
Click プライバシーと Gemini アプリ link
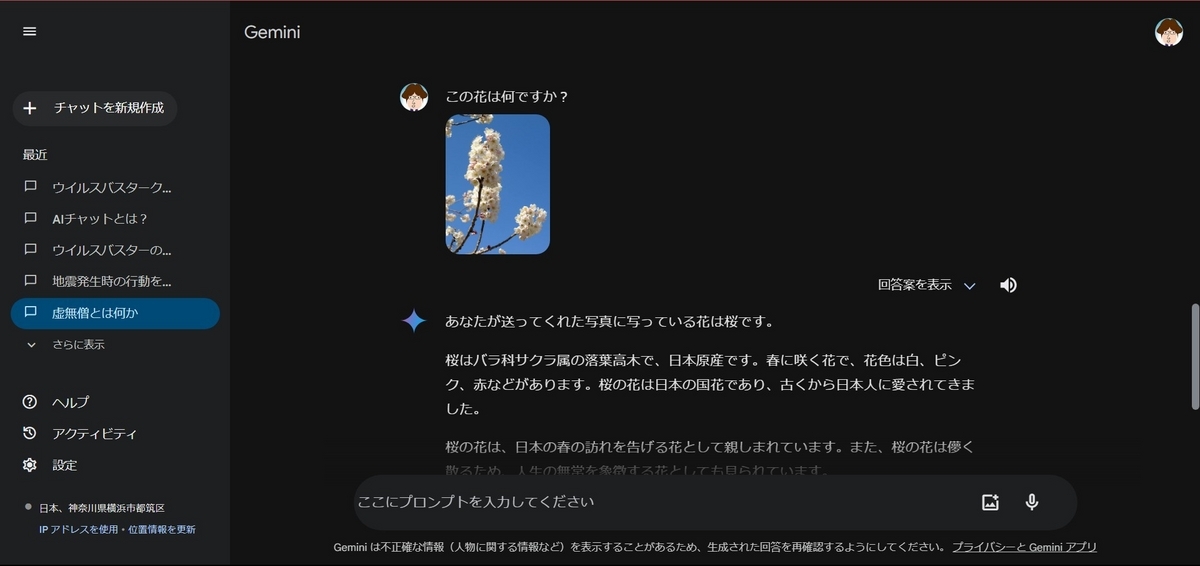click(x=1024, y=547)
